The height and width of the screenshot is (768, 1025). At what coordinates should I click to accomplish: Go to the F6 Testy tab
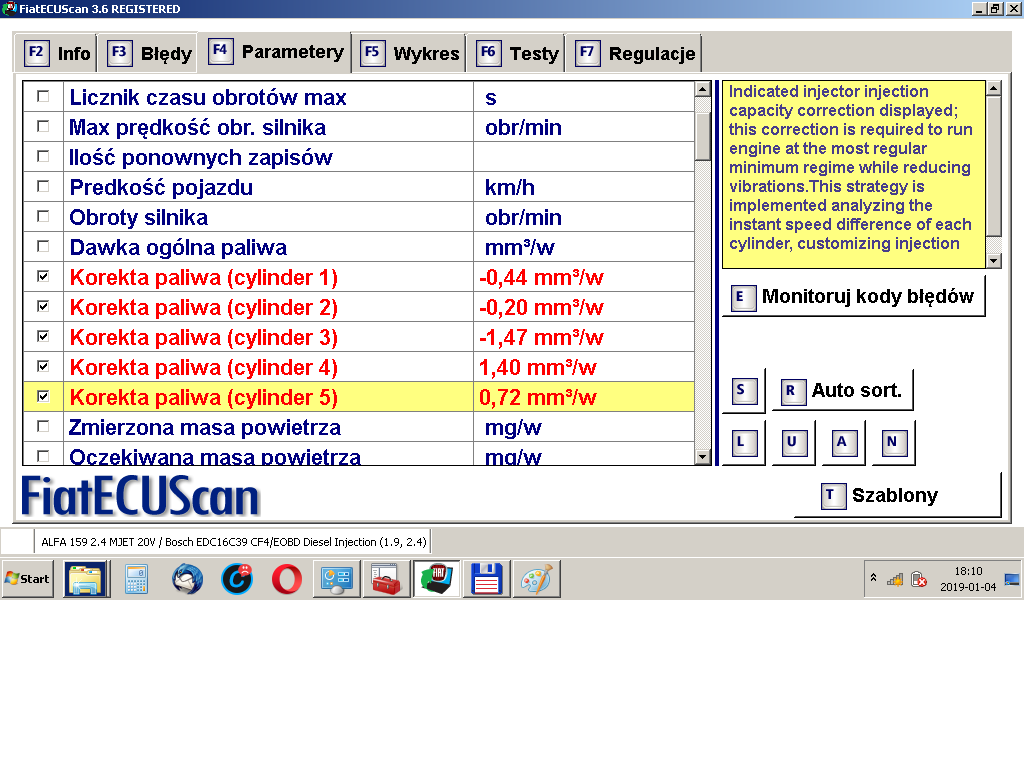[x=515, y=53]
